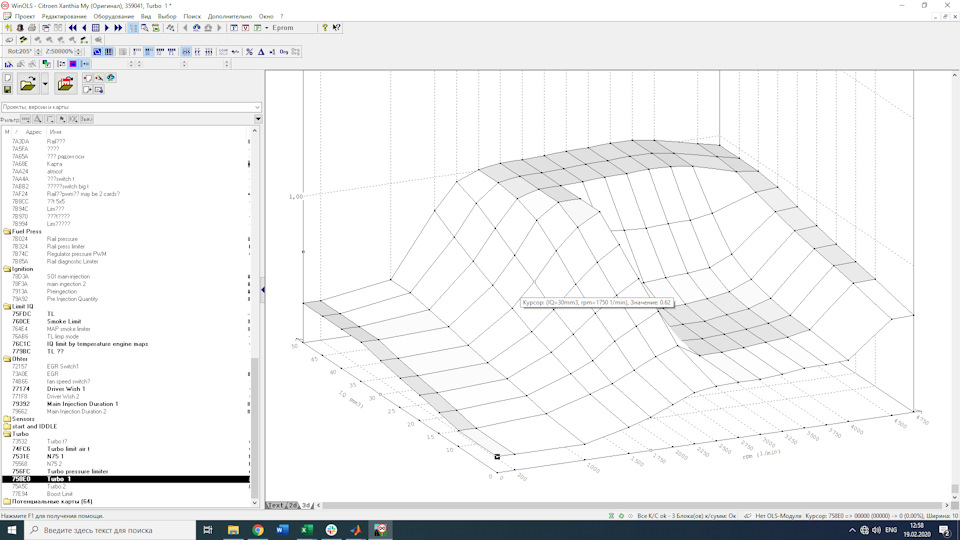The image size is (960, 540).
Task: Click the blue grid table icon
Action: tap(96, 28)
